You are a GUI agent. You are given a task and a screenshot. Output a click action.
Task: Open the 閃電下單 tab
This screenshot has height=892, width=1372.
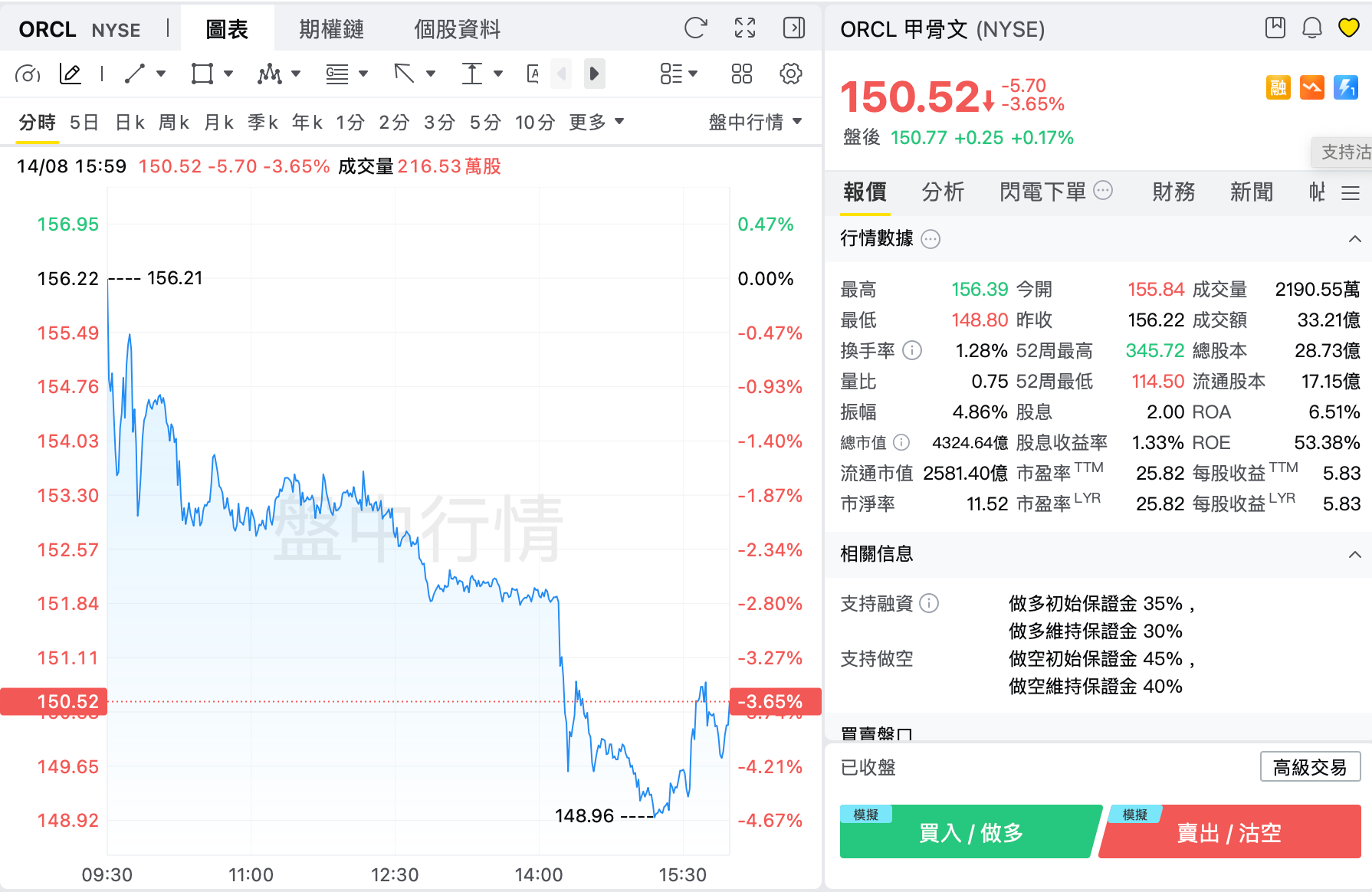point(1042,192)
